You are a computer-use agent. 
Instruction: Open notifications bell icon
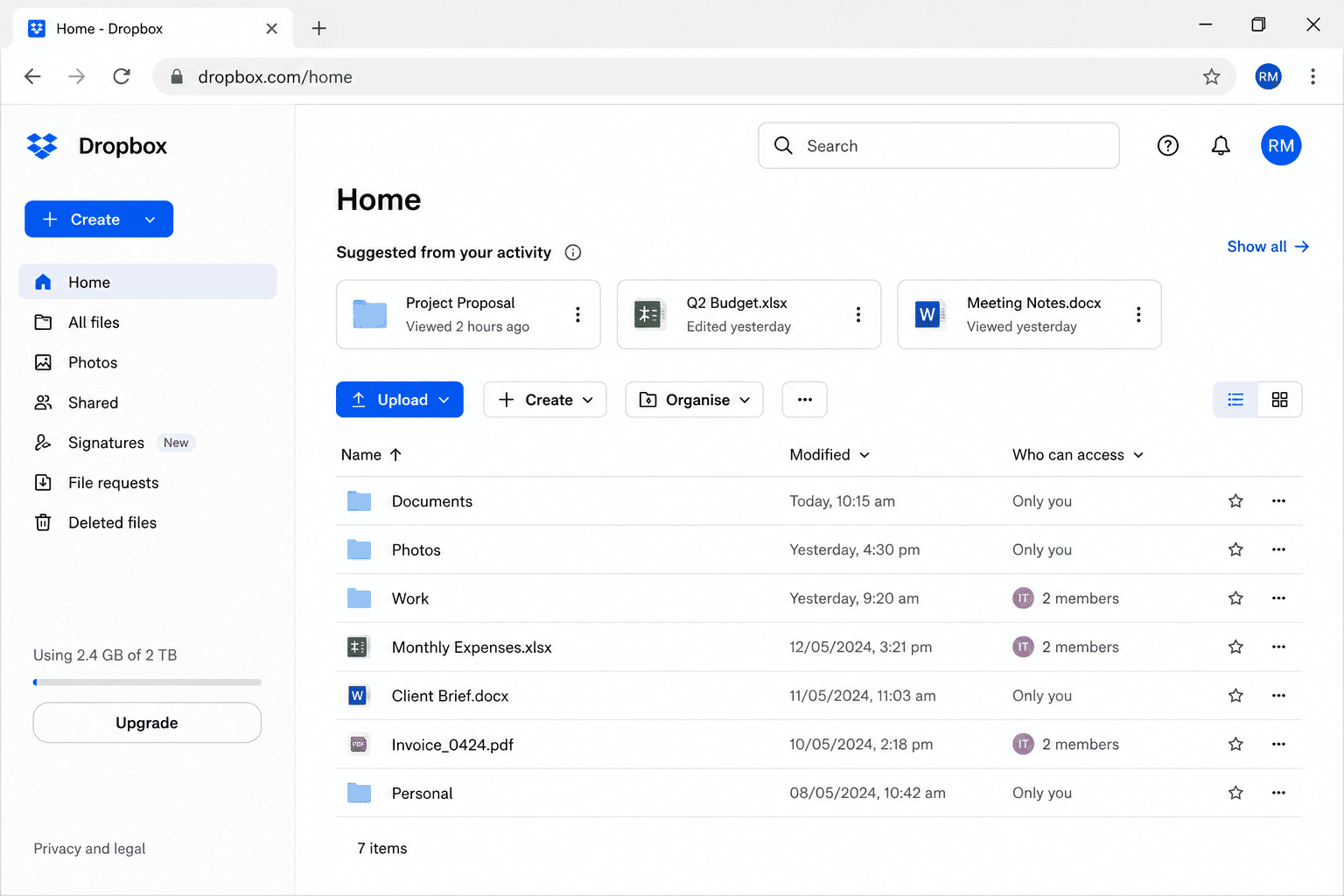click(1221, 146)
